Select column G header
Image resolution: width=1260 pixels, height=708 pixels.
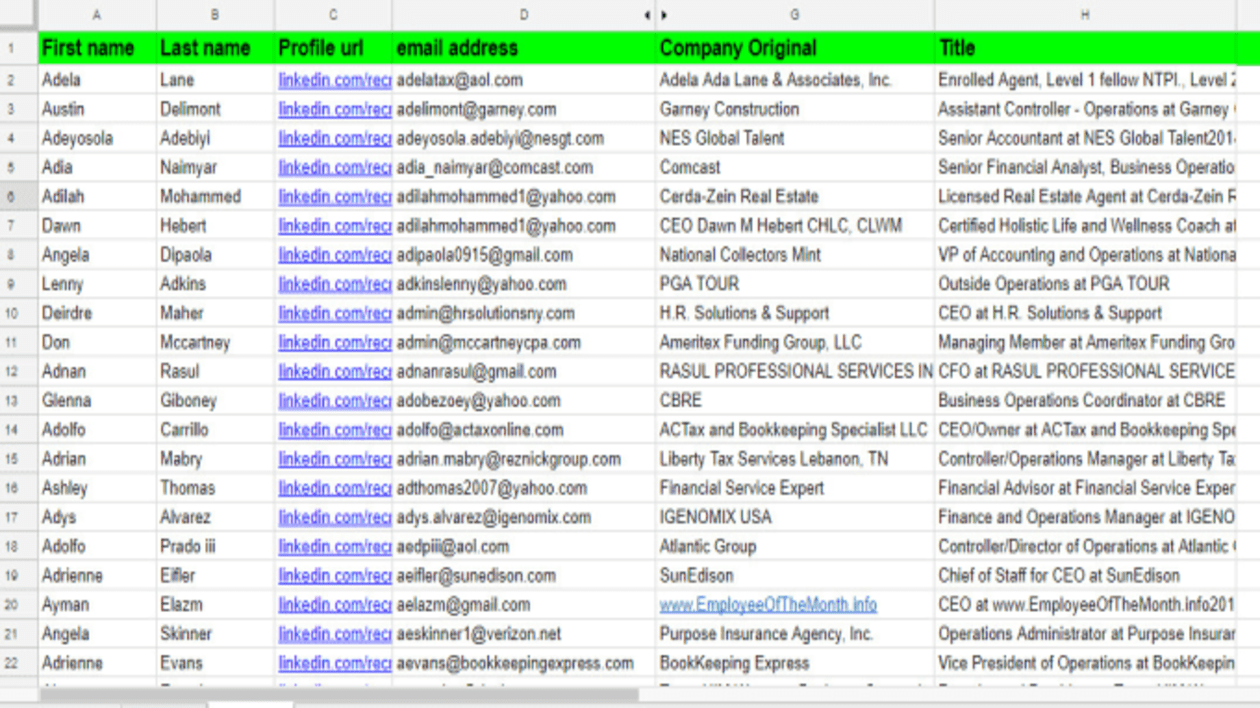tap(795, 15)
